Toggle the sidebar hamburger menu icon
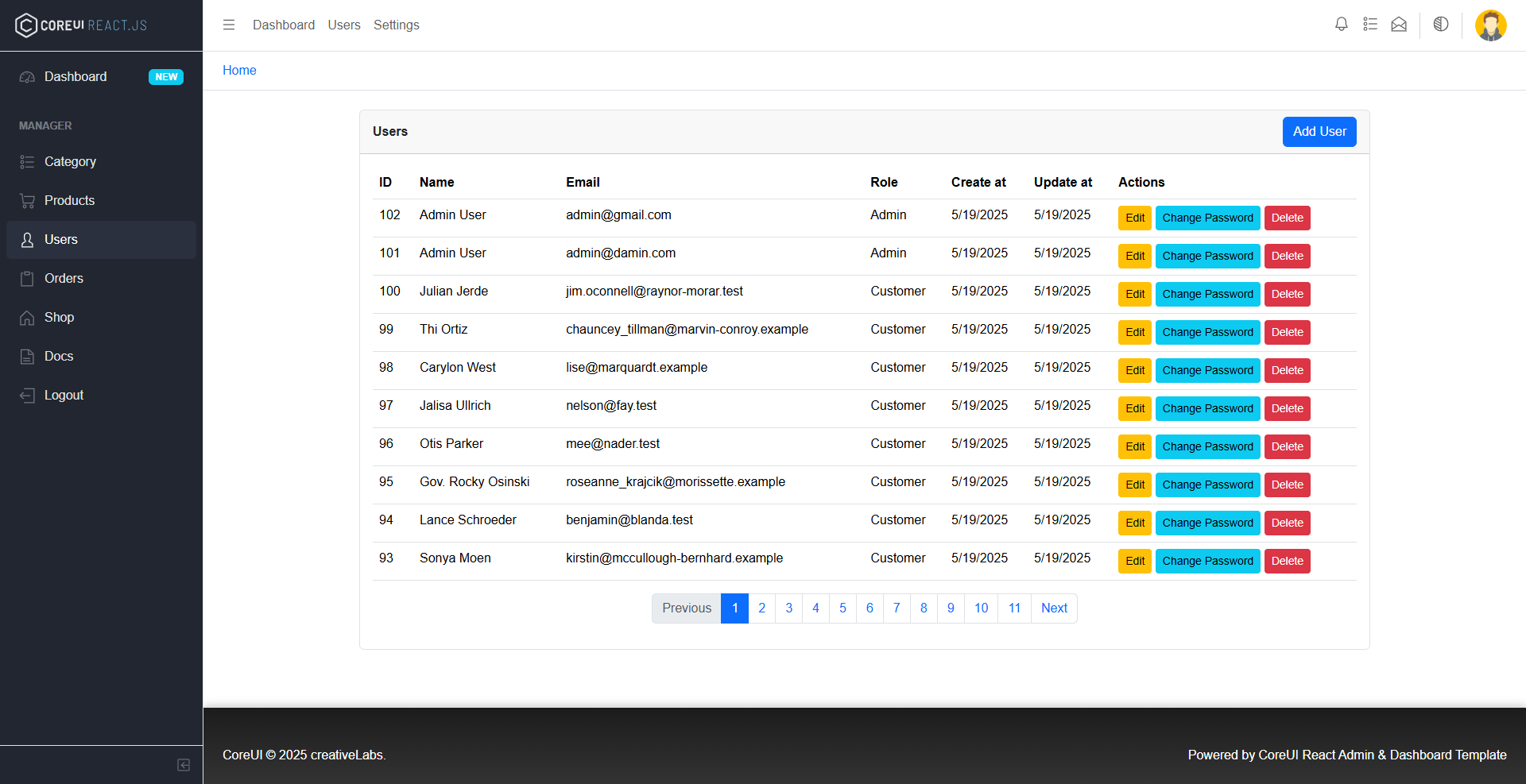This screenshot has width=1526, height=784. coord(229,25)
